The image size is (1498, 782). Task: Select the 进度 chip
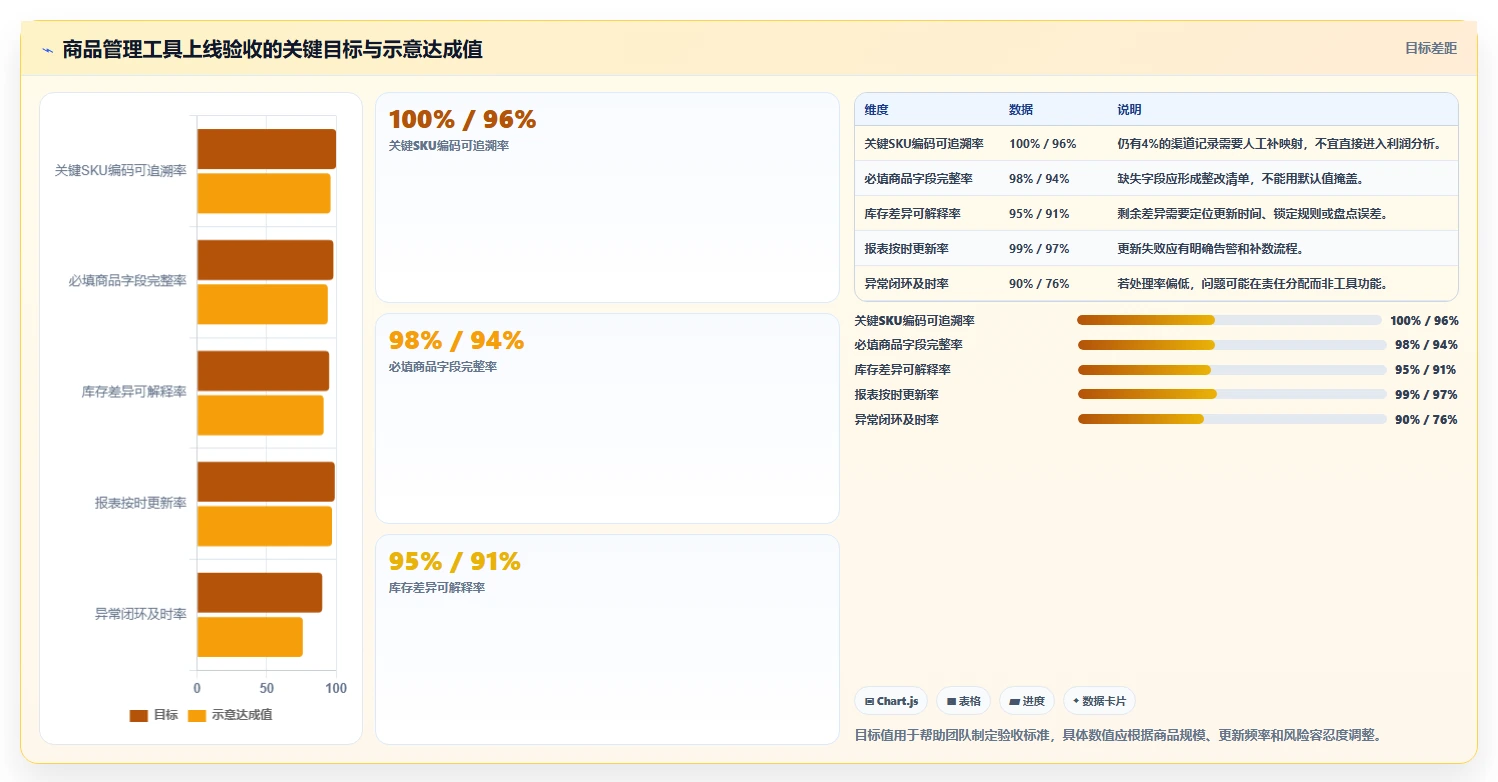coord(1027,702)
